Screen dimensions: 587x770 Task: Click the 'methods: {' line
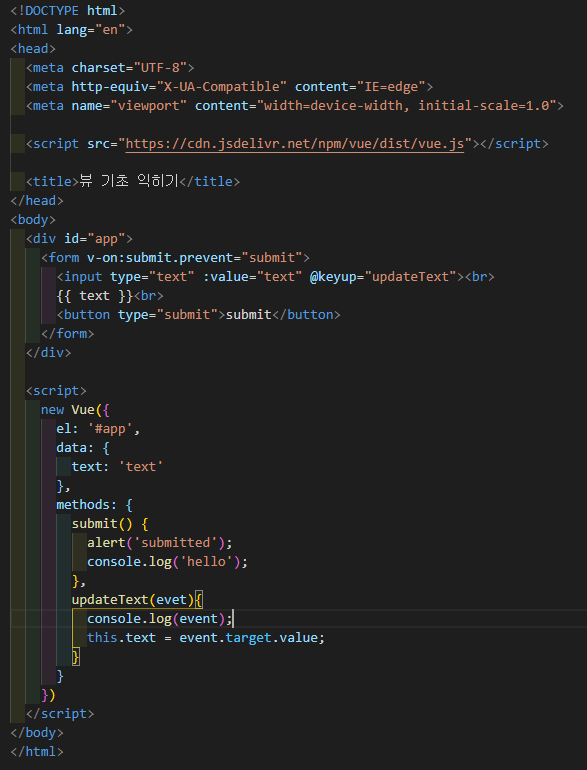94,505
